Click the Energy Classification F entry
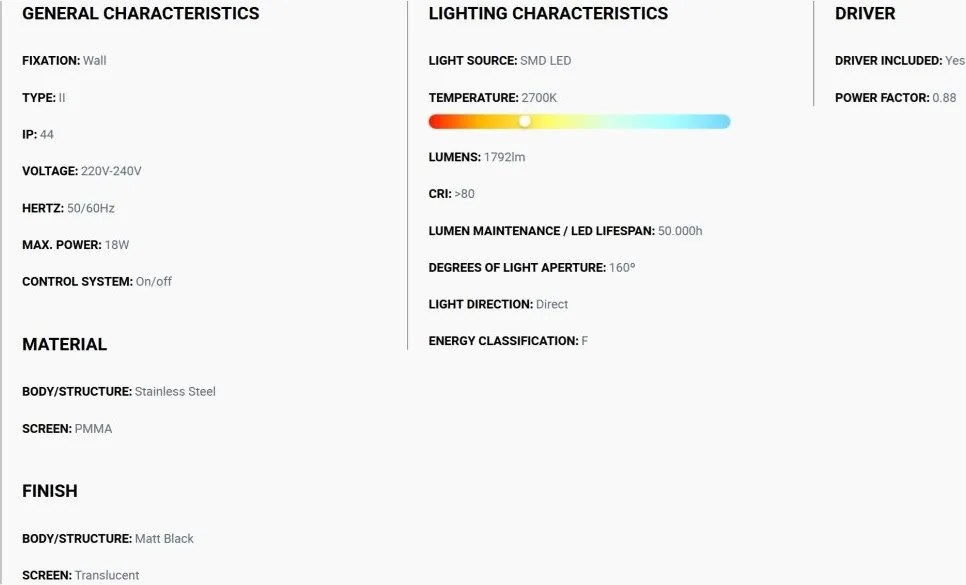The height and width of the screenshot is (585, 966). tap(508, 341)
